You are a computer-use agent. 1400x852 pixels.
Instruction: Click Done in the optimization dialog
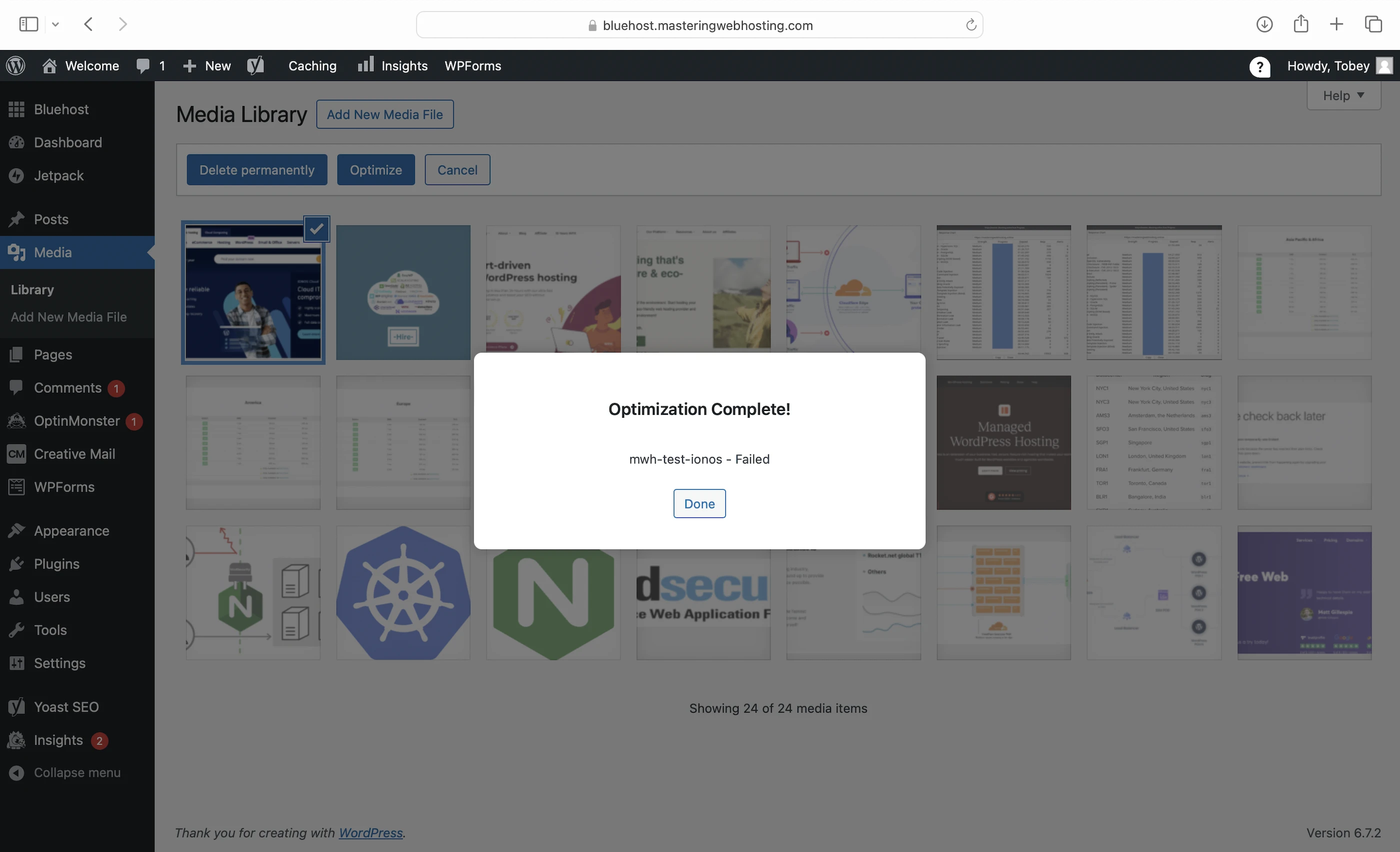pyautogui.click(x=699, y=503)
